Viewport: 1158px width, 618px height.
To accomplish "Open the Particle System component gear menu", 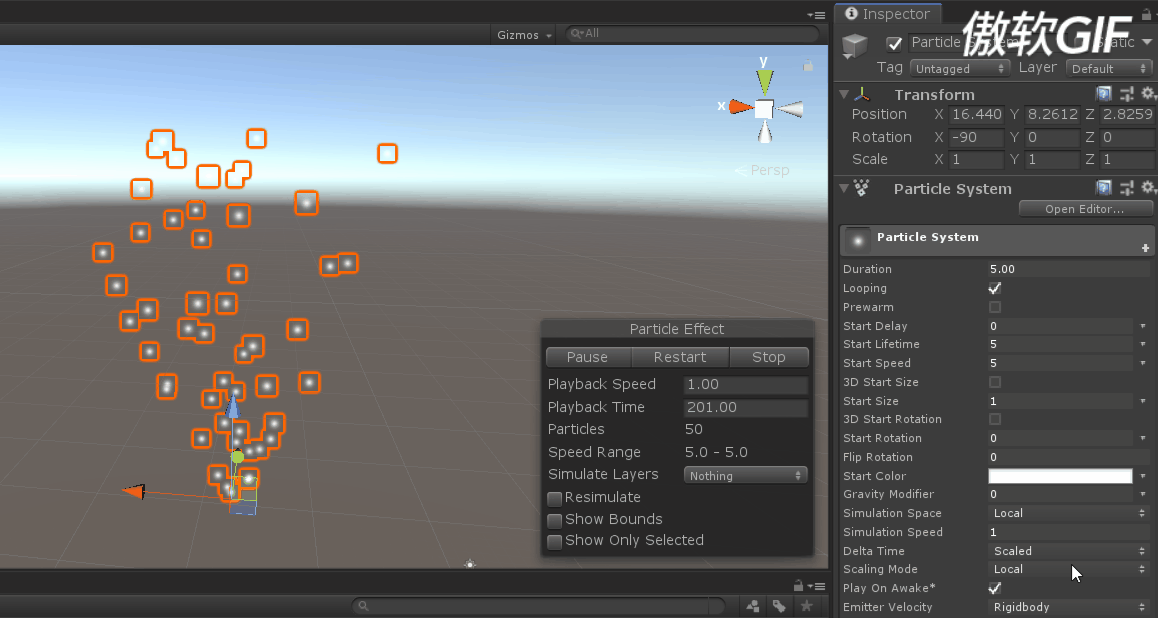I will tap(1148, 188).
